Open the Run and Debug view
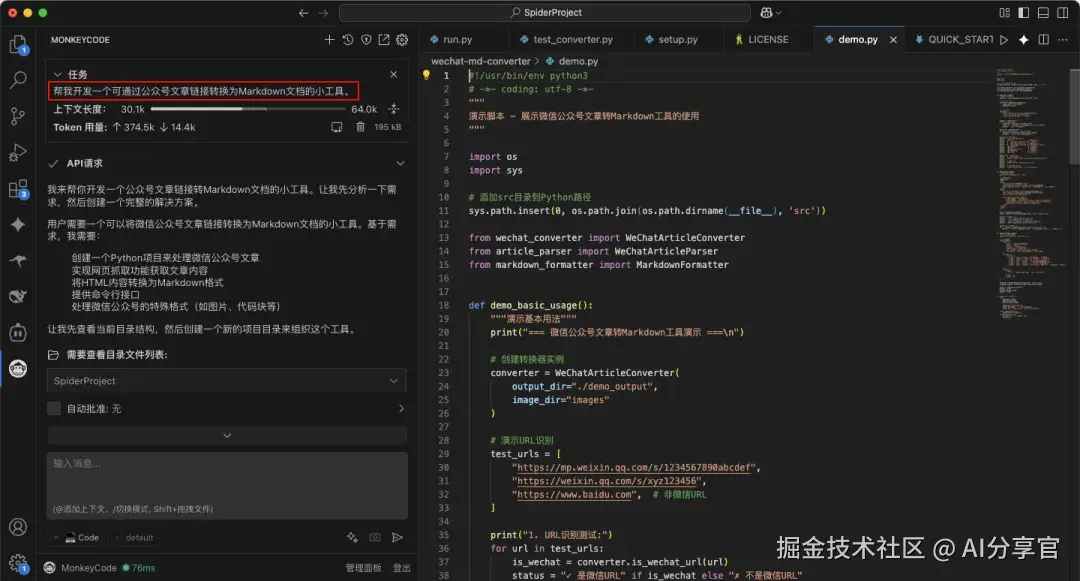This screenshot has width=1080, height=581. (x=18, y=152)
